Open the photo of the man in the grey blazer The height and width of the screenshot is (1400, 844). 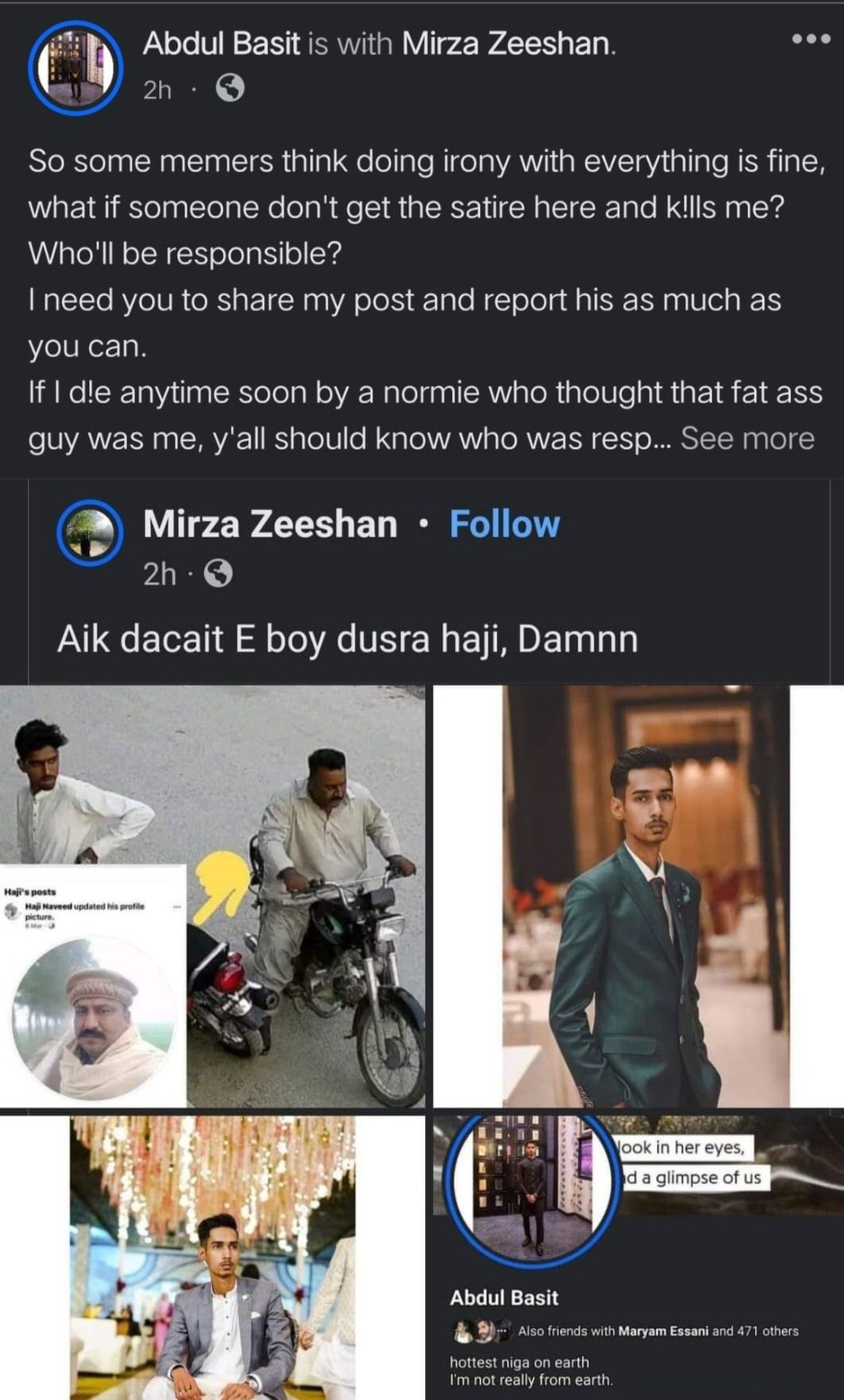tap(213, 1257)
